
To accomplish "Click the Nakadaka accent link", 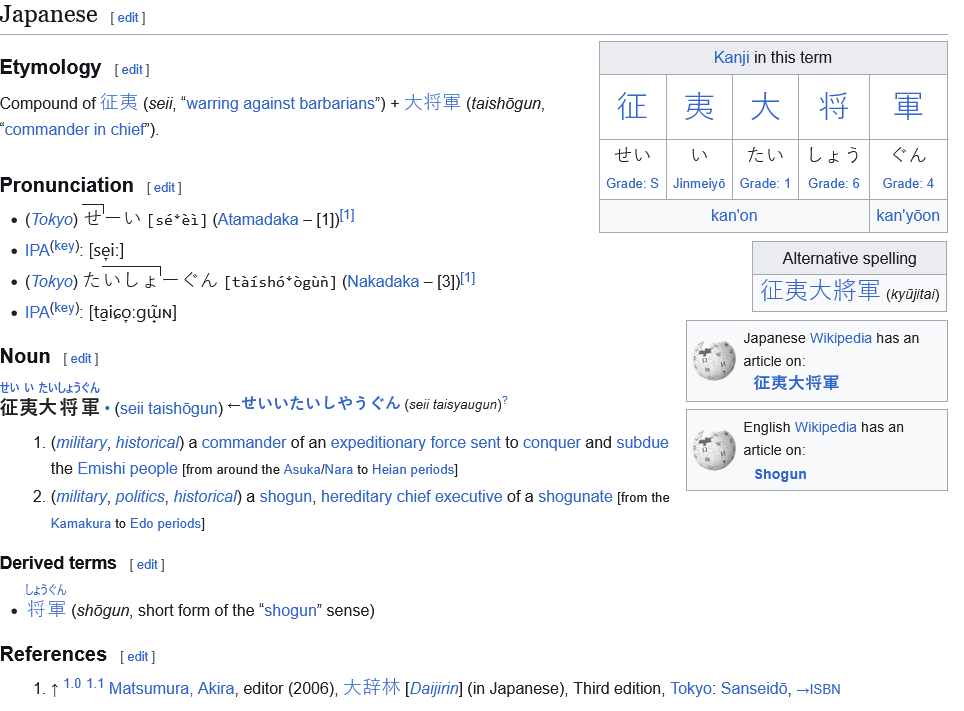I will 383,282.
